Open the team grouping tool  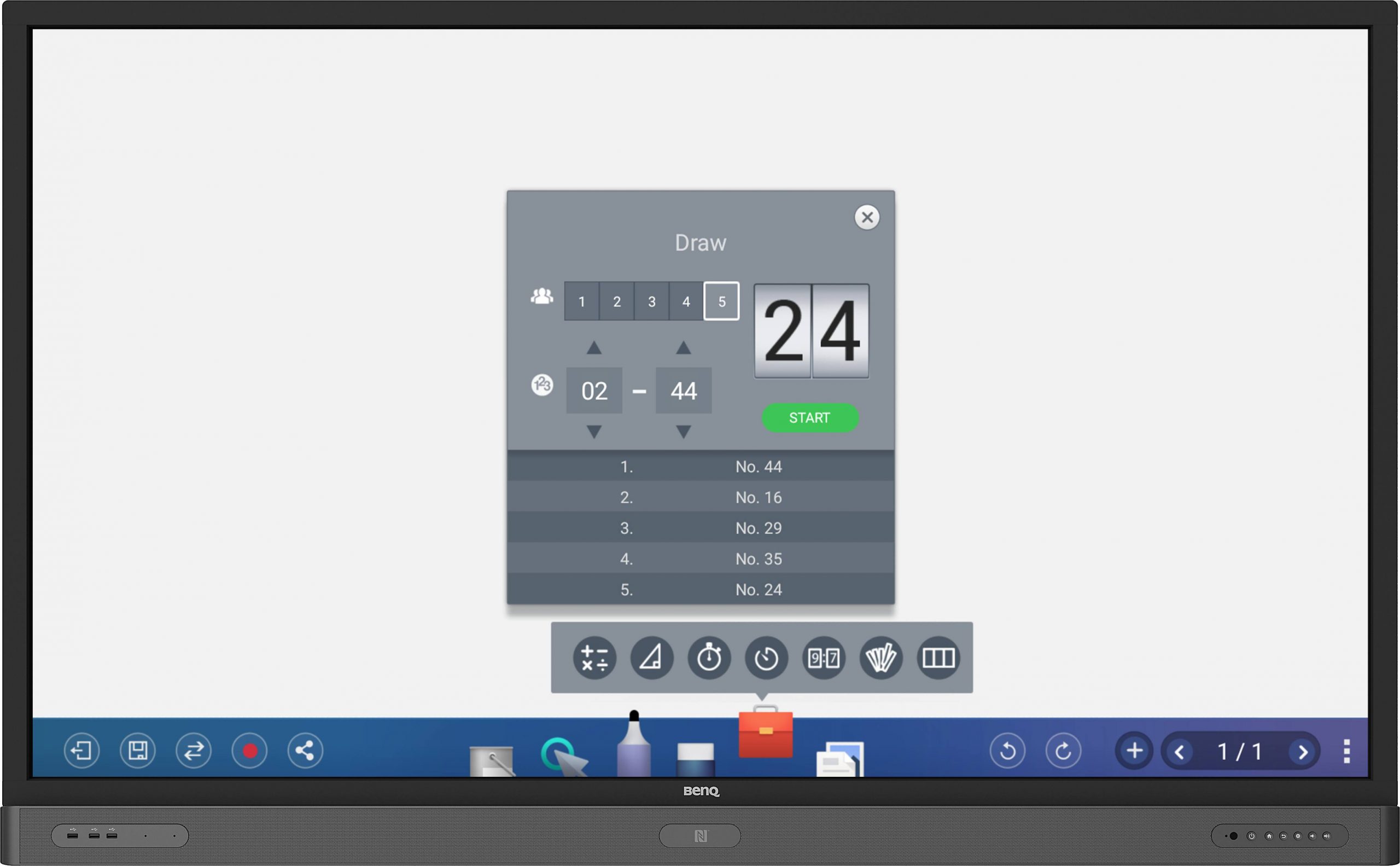click(x=938, y=658)
